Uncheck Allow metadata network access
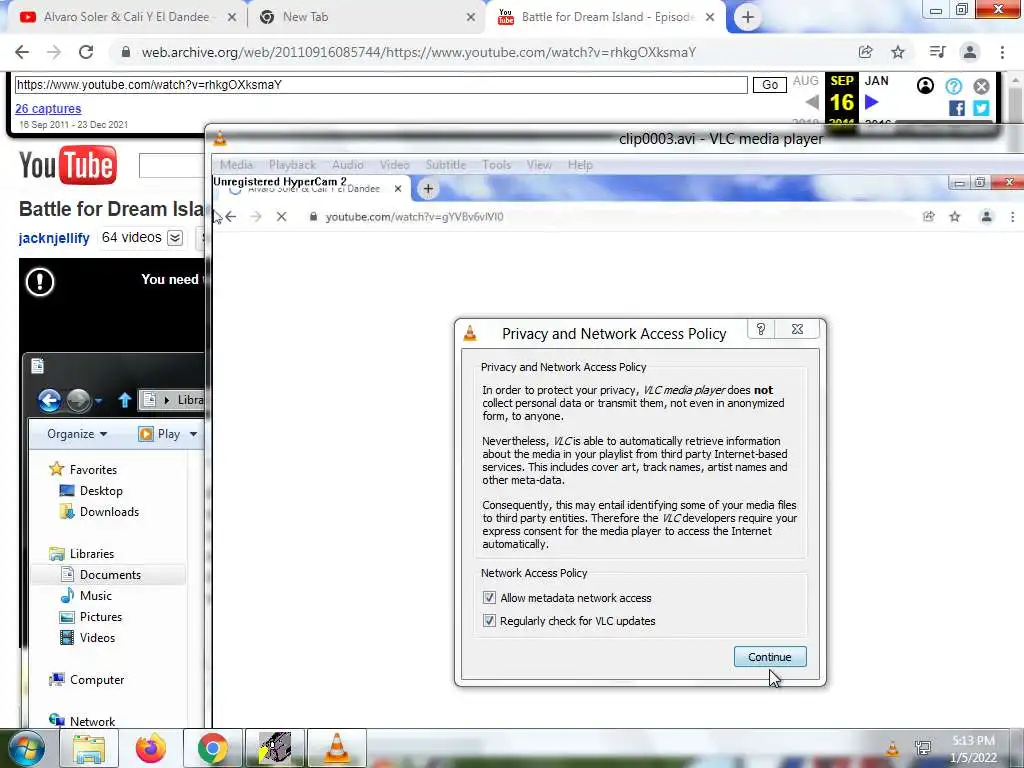1024x768 pixels. tap(489, 598)
